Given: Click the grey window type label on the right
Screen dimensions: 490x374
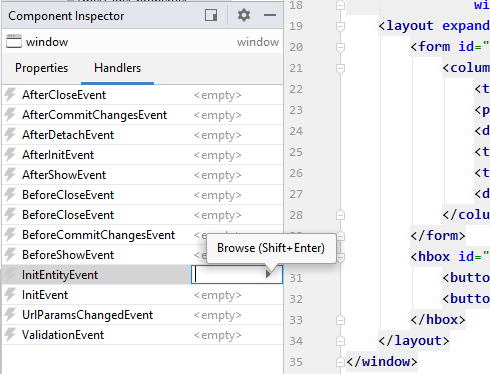Looking at the screenshot, I should click(x=258, y=42).
